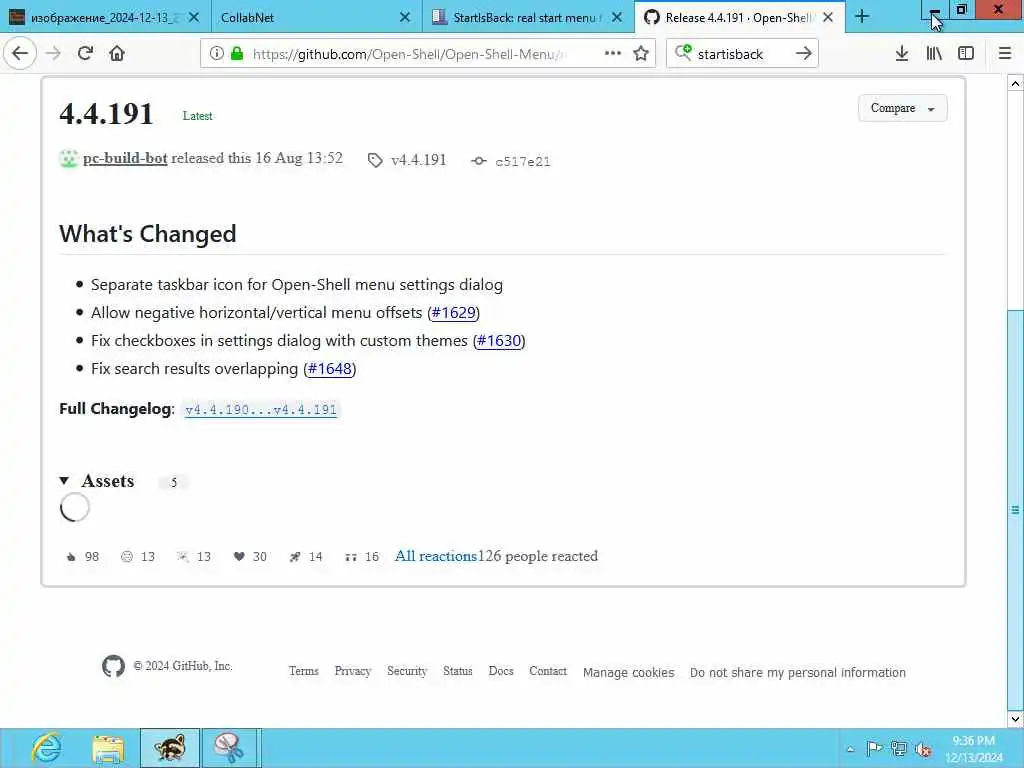This screenshot has height=768, width=1024.
Task: Bookmark this page with the star
Action: pos(641,54)
